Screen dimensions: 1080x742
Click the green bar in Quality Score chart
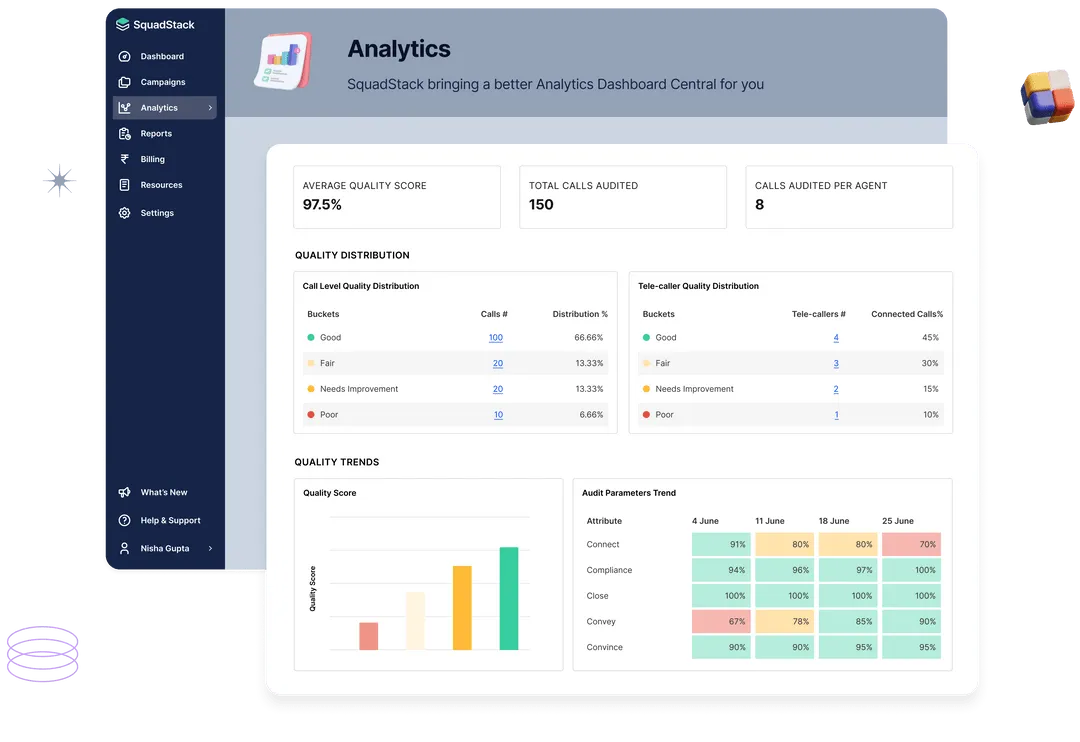(x=509, y=598)
